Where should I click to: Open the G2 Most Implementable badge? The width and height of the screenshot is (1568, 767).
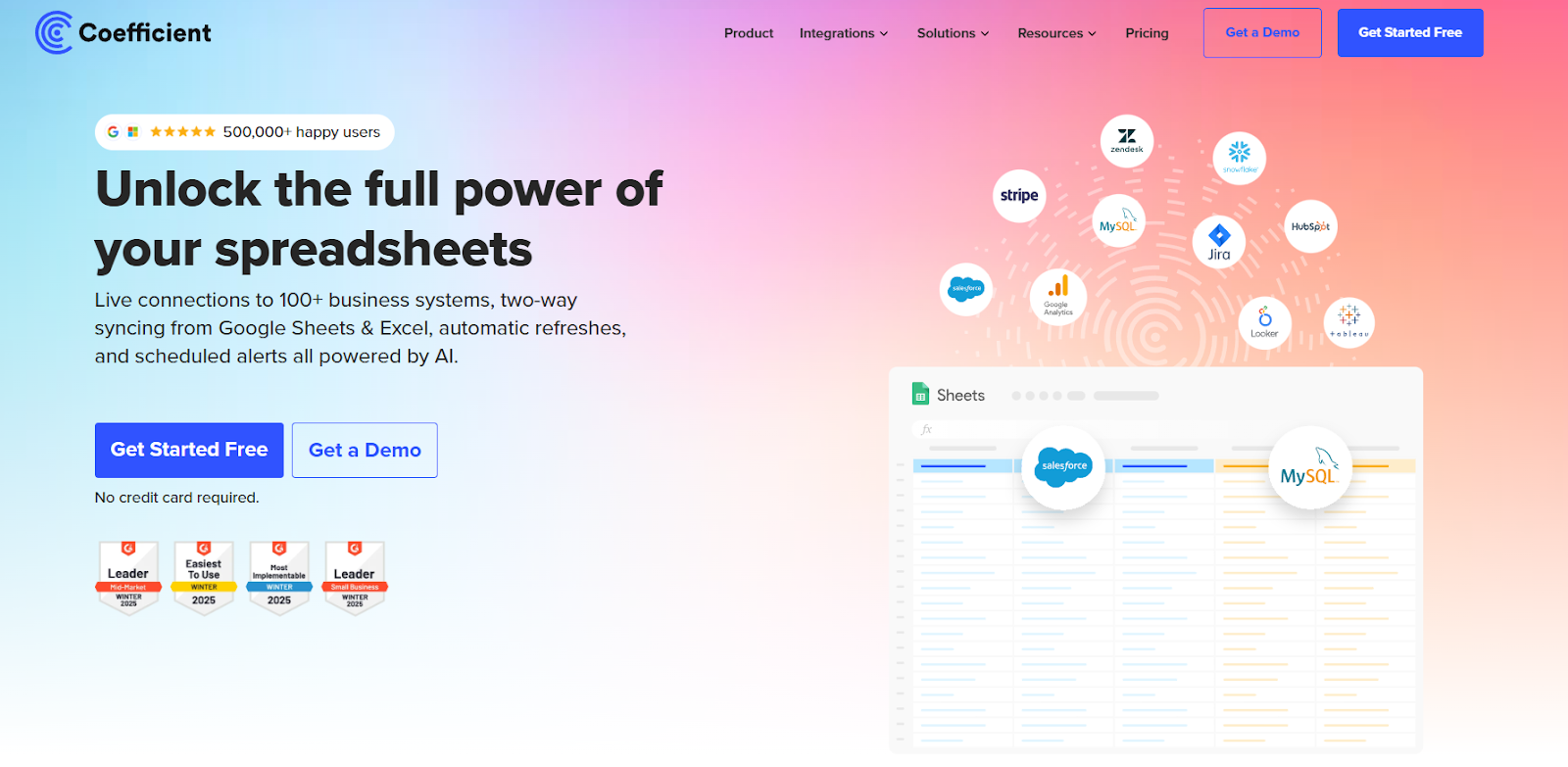[279, 578]
